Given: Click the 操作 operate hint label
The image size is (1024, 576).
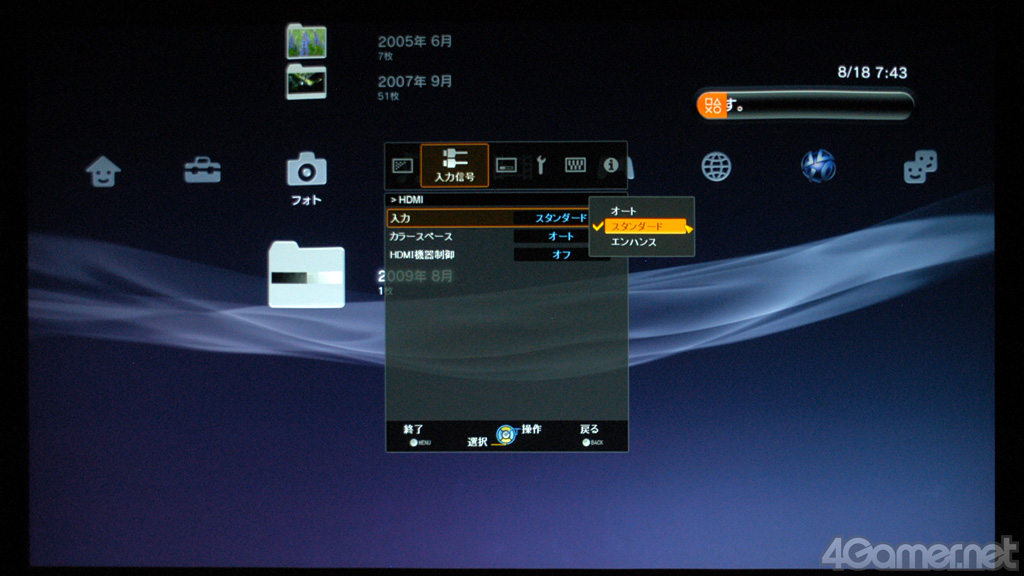Looking at the screenshot, I should point(532,429).
